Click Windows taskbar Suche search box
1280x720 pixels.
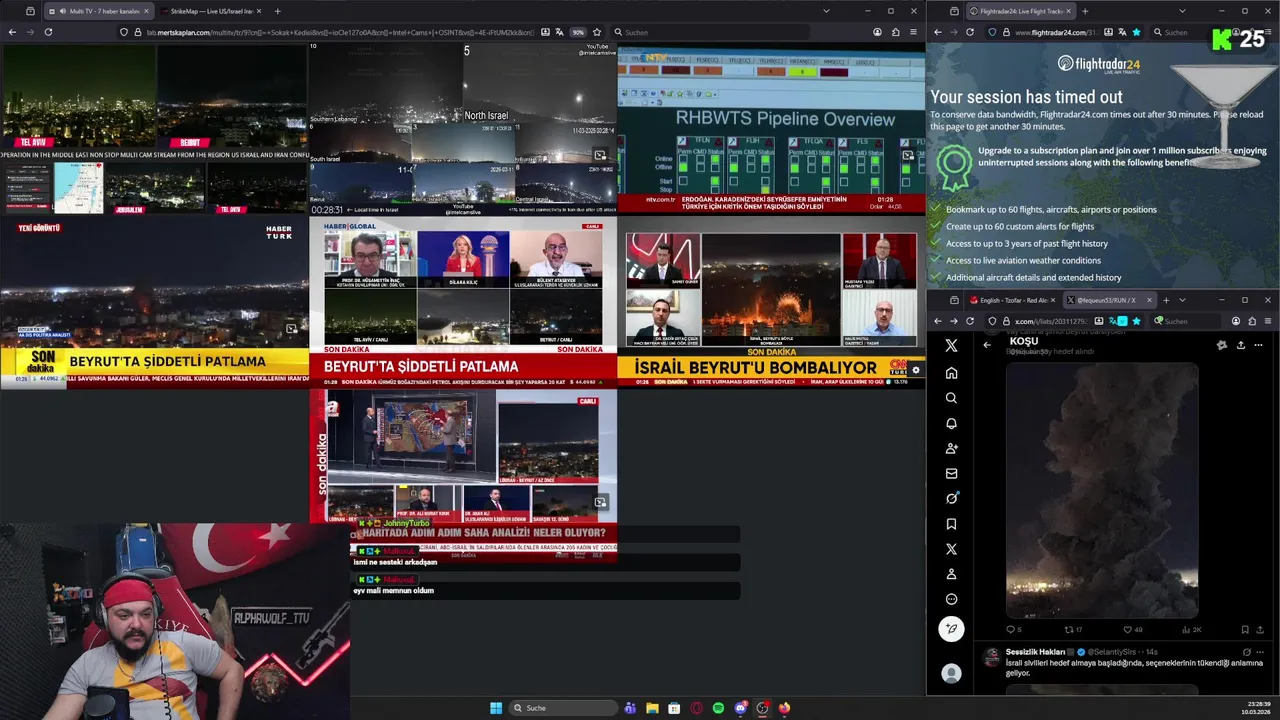(x=562, y=708)
